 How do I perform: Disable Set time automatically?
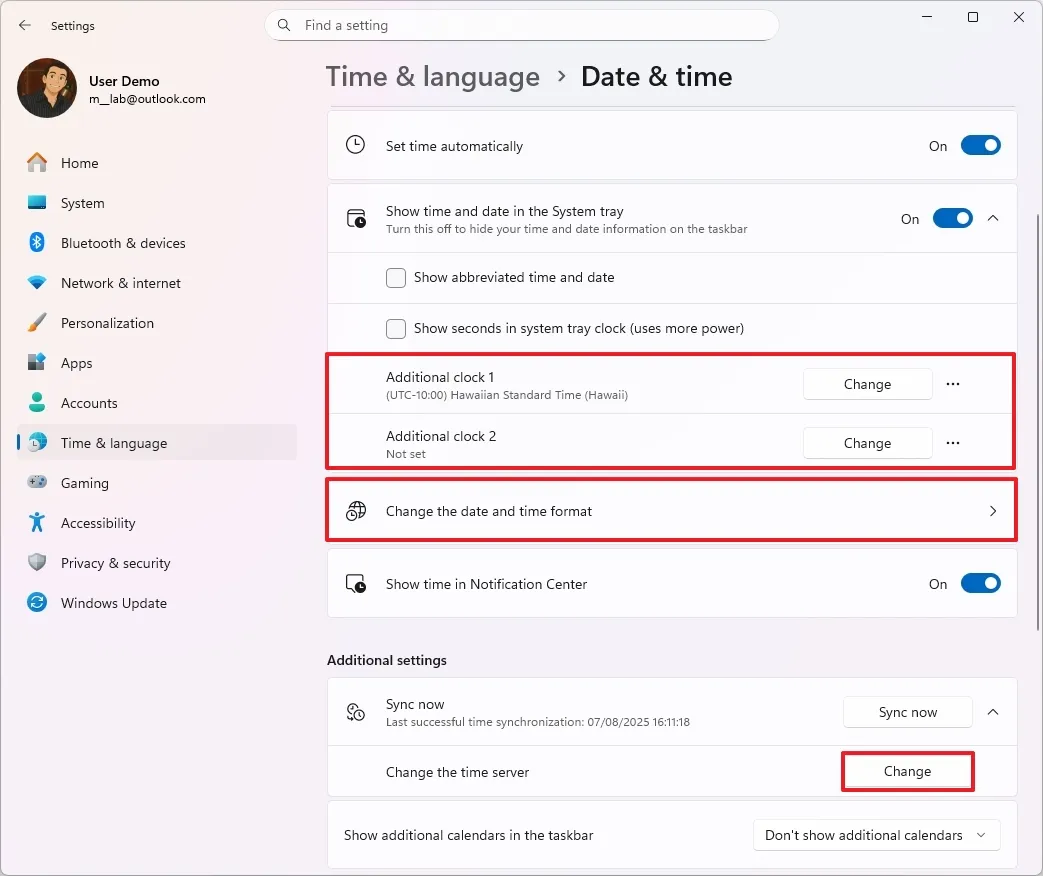coord(980,144)
